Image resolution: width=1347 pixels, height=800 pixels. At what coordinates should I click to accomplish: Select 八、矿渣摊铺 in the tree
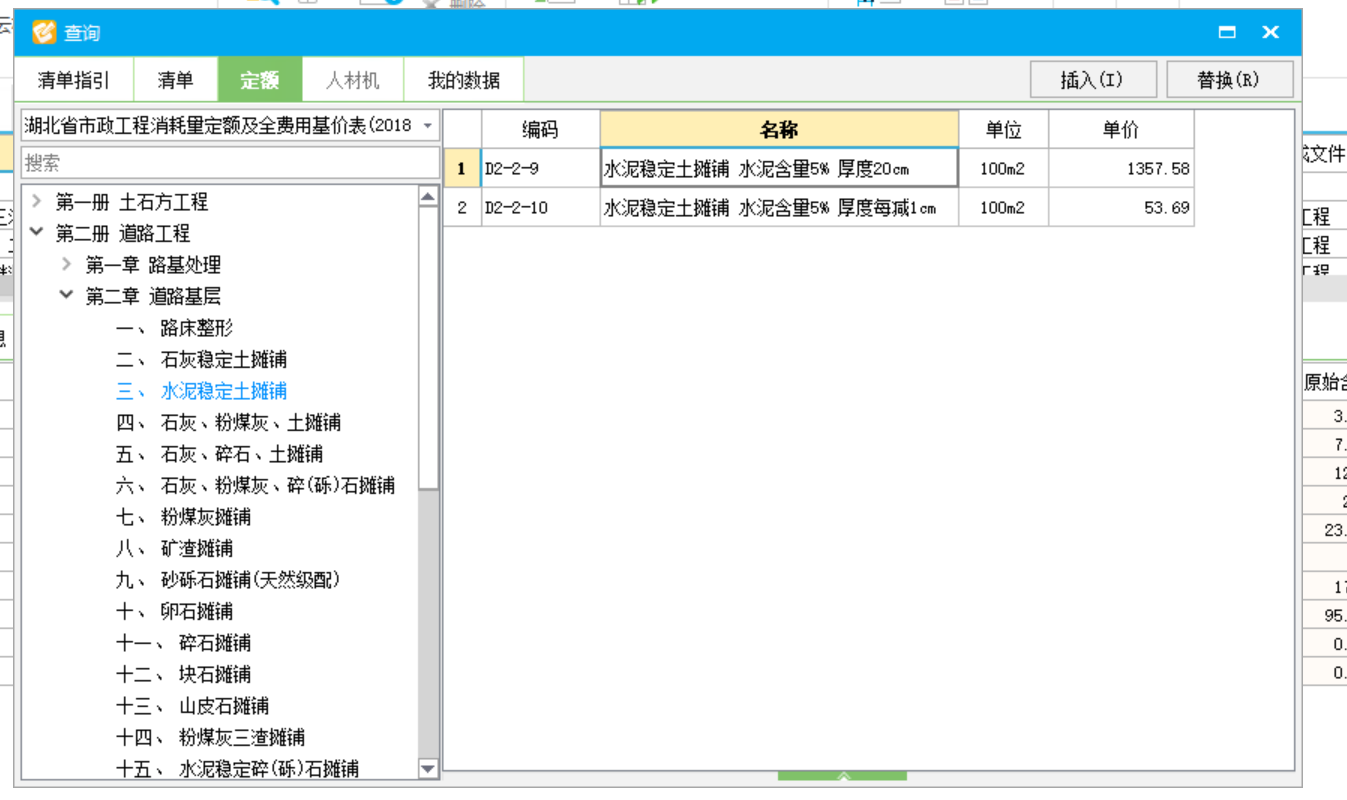174,548
